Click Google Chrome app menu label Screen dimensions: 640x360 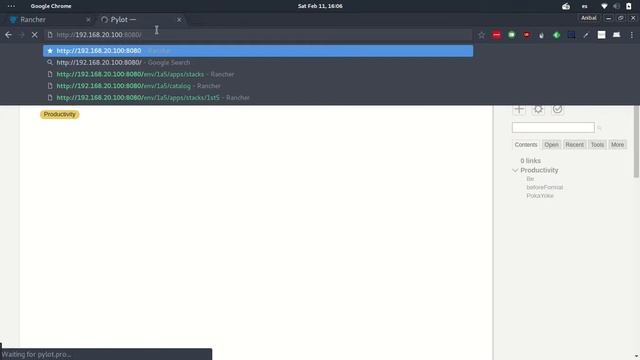pos(51,6)
